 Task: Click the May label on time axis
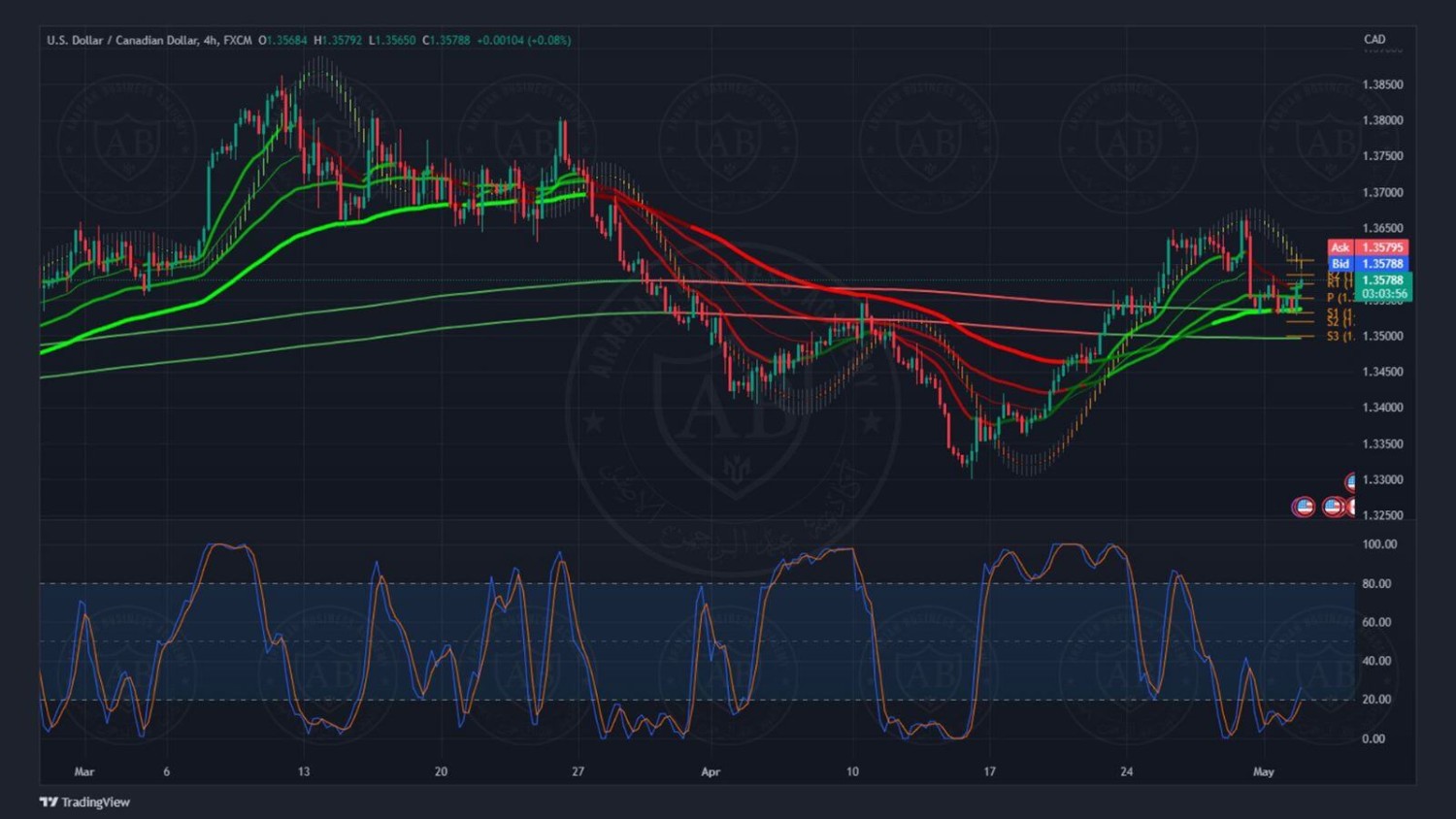[x=1263, y=771]
